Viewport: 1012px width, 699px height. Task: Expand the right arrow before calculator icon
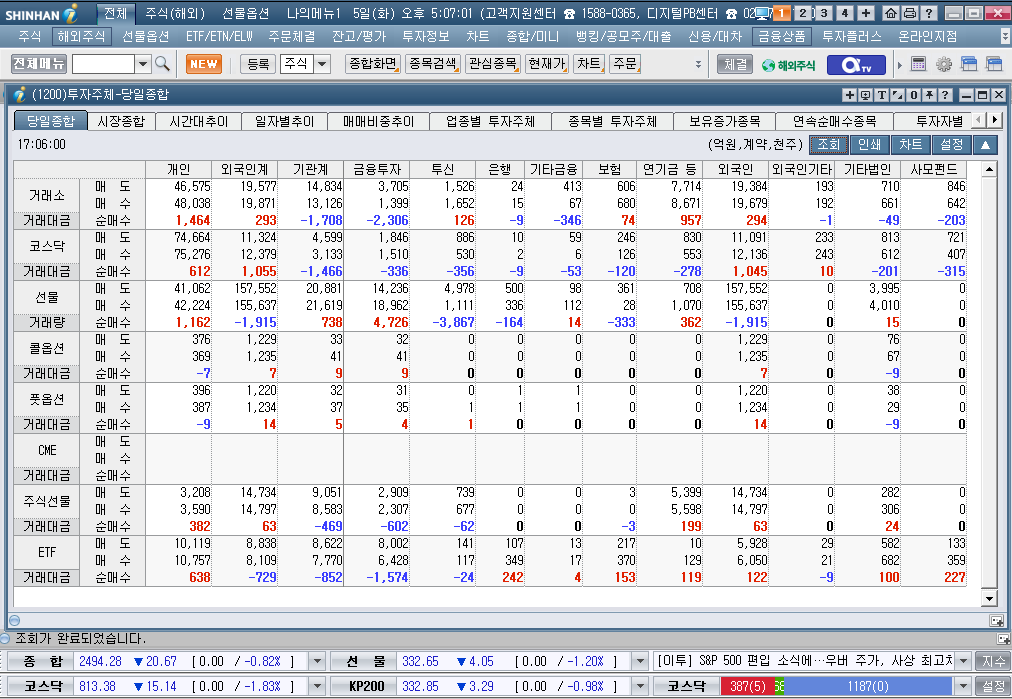click(900, 65)
